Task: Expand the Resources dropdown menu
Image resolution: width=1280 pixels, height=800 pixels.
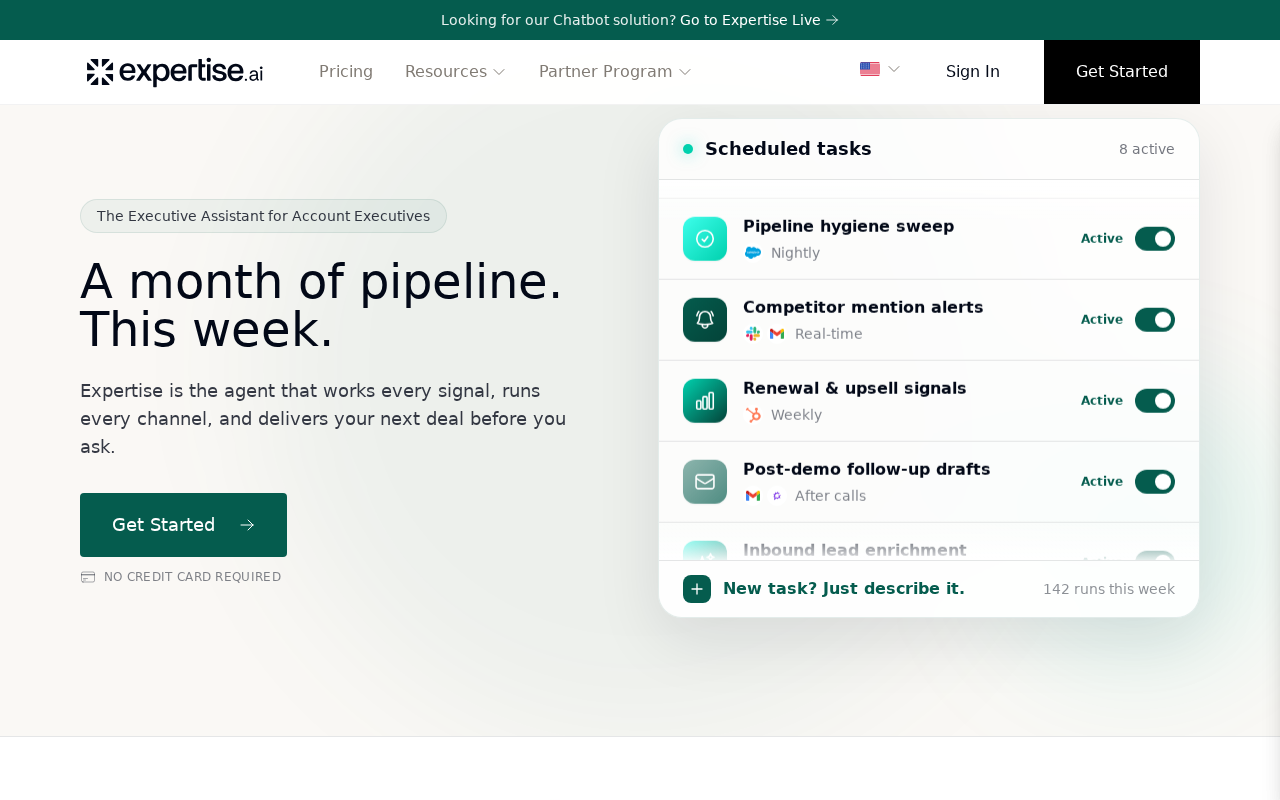Action: [455, 72]
